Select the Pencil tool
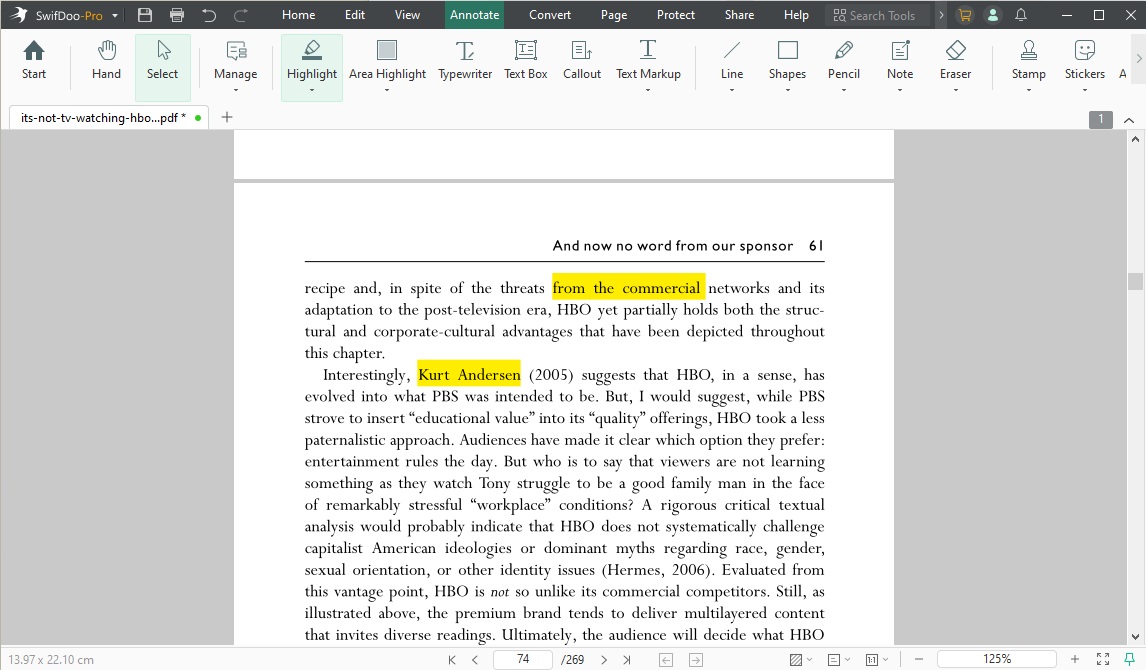Viewport: 1146px width, 670px height. click(x=843, y=61)
